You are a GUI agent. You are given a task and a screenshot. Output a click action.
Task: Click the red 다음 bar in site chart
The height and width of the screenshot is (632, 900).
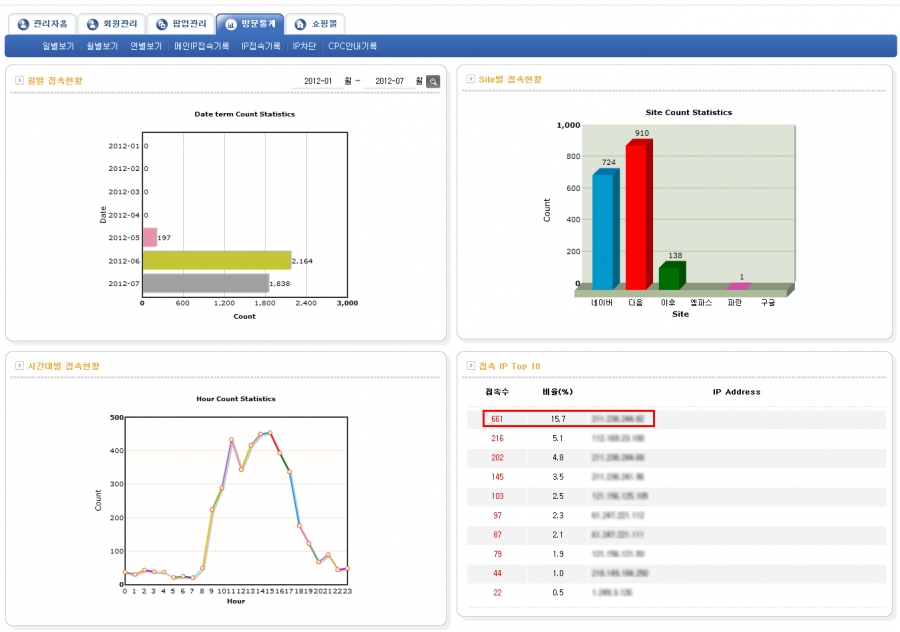pos(635,215)
